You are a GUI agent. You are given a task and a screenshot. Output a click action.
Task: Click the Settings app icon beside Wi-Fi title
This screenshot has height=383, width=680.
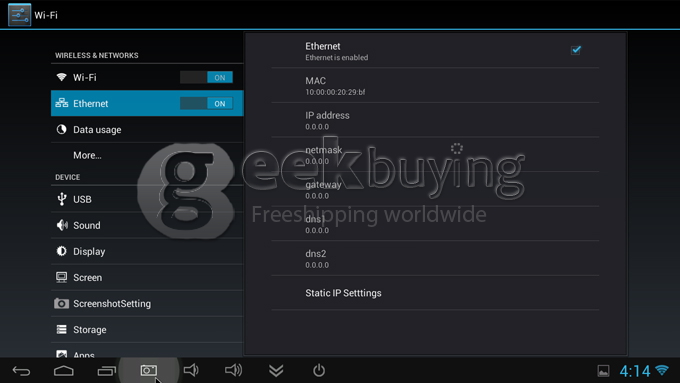click(x=20, y=15)
